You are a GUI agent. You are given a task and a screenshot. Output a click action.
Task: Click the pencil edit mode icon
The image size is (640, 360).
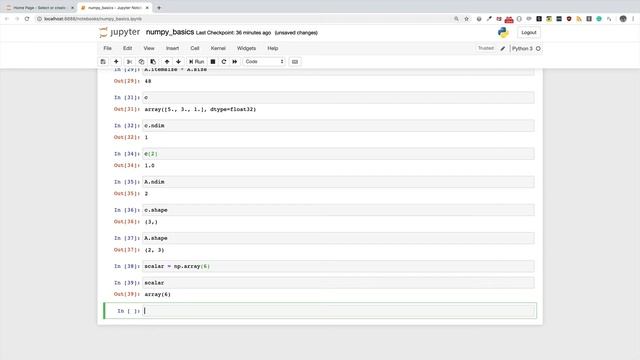[x=503, y=49]
